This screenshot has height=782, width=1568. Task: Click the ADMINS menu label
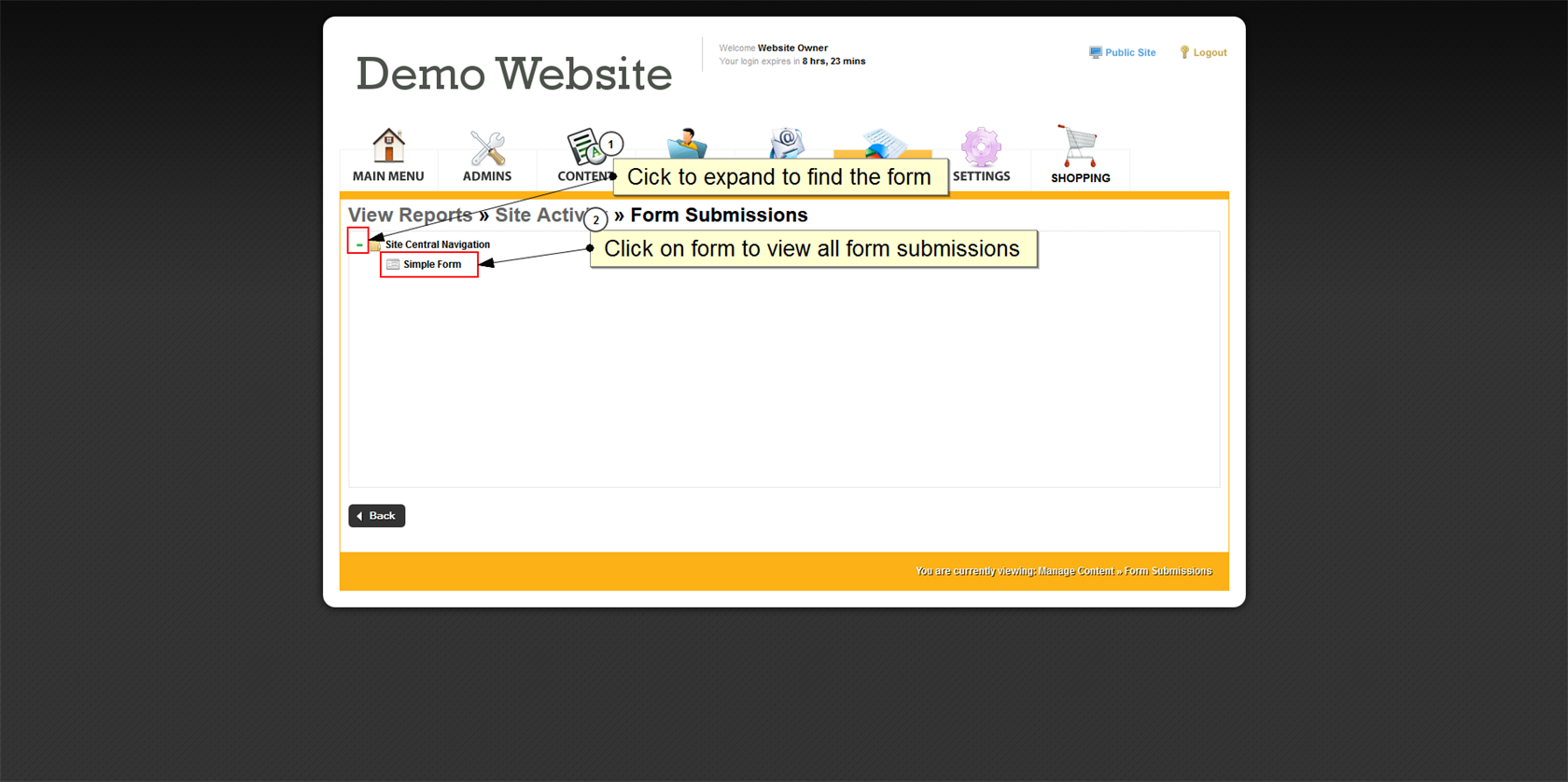click(486, 176)
